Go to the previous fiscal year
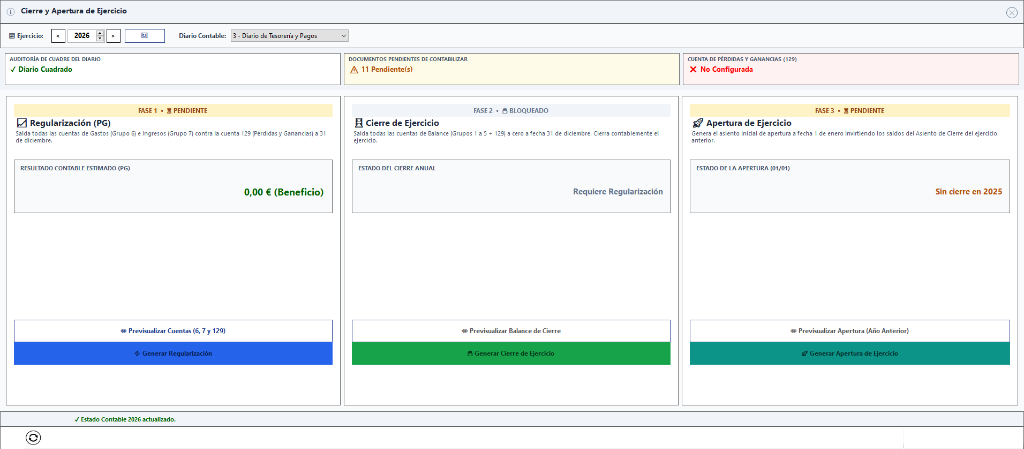Screen dimensions: 1024x449 [x=57, y=36]
